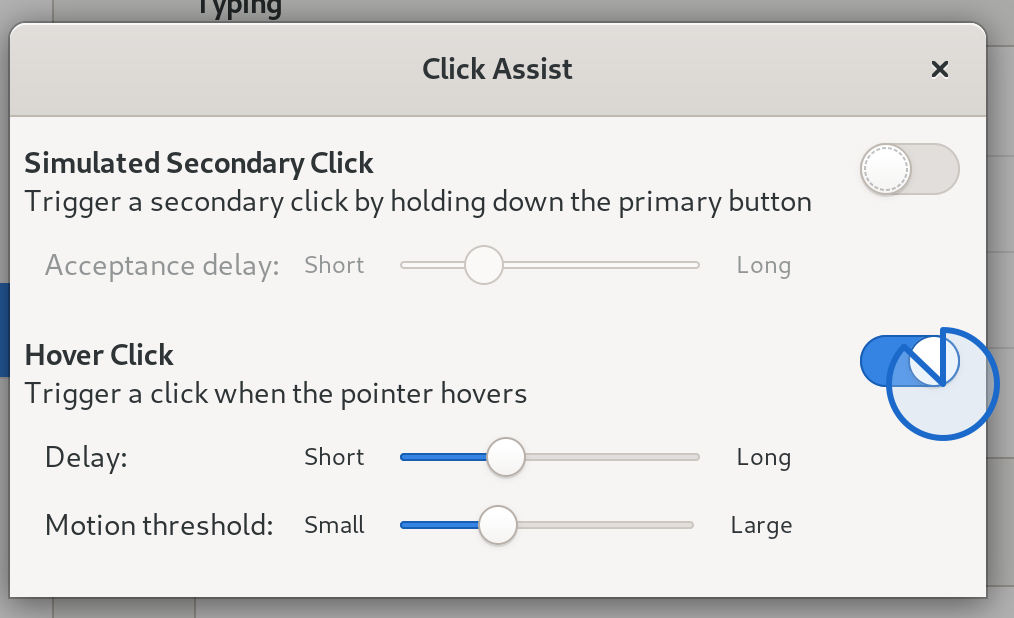
Task: Click the Long label beside Delay slider
Action: click(x=764, y=457)
